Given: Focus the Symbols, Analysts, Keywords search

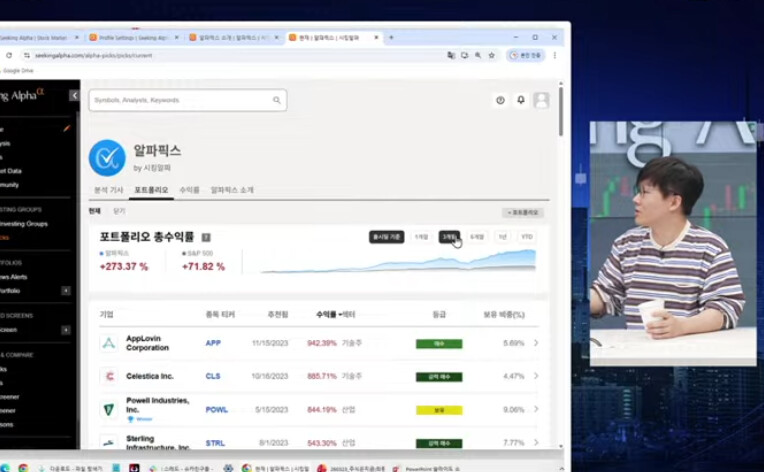Looking at the screenshot, I should coord(188,100).
